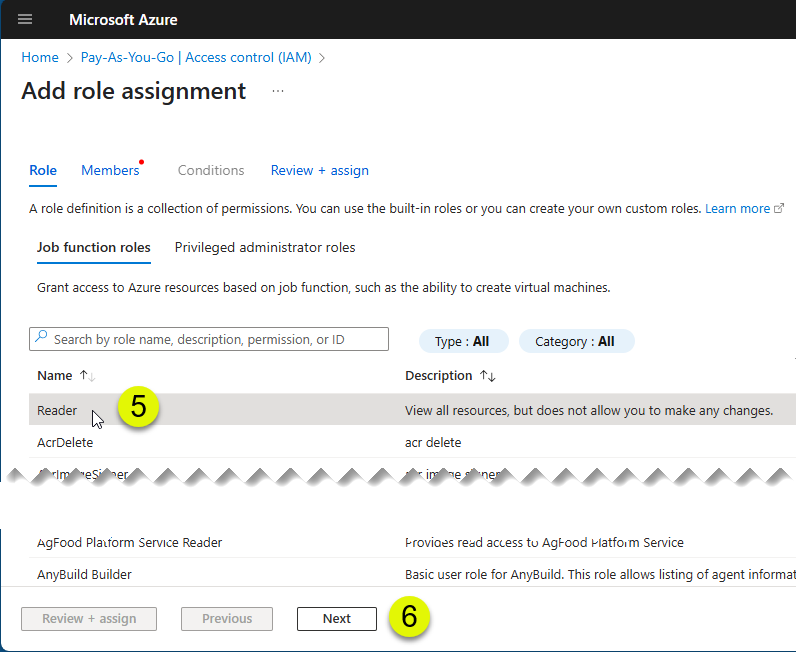
Task: Open the hamburger portal menu
Action: click(x=25, y=19)
